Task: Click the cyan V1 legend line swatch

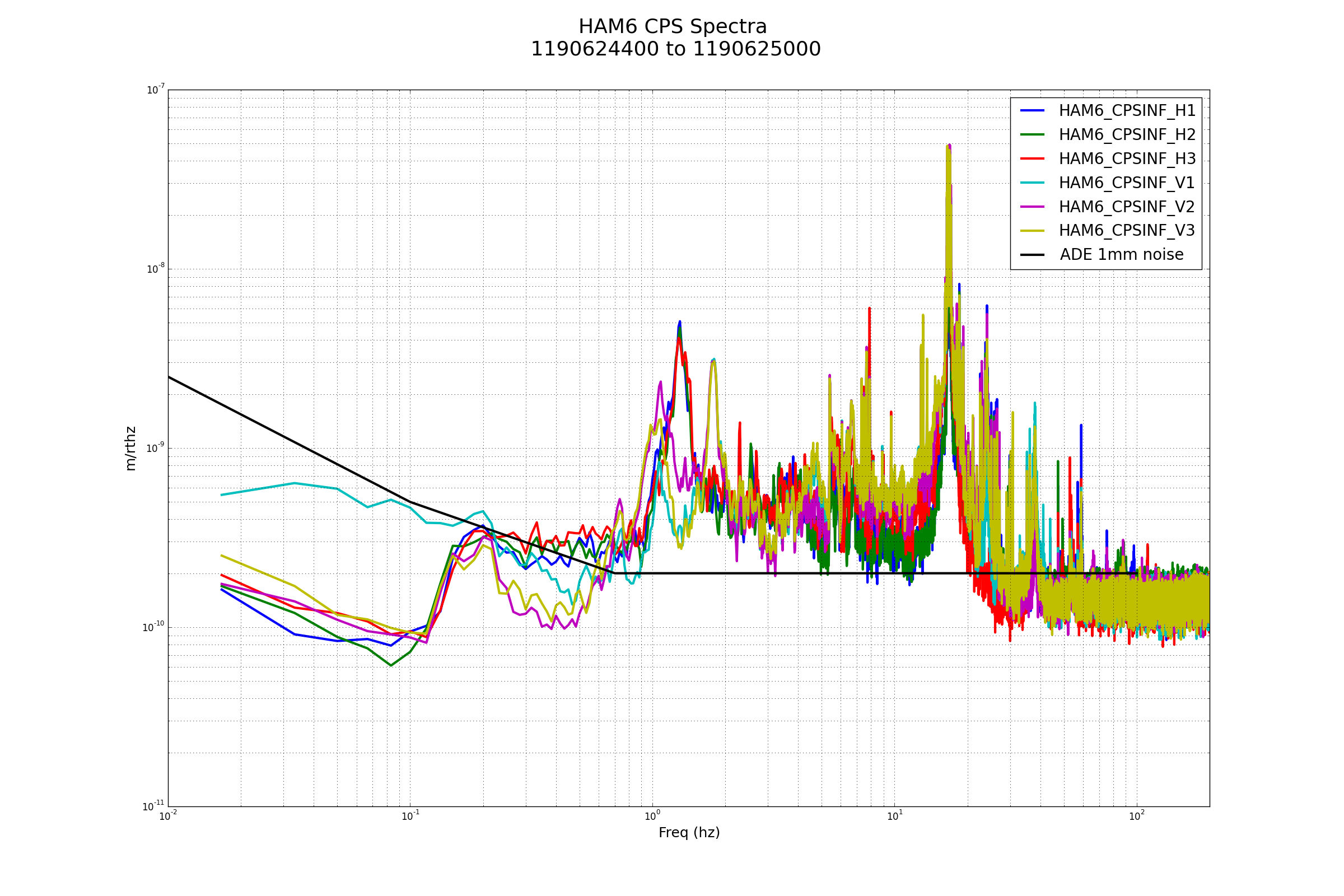Action: point(1032,183)
